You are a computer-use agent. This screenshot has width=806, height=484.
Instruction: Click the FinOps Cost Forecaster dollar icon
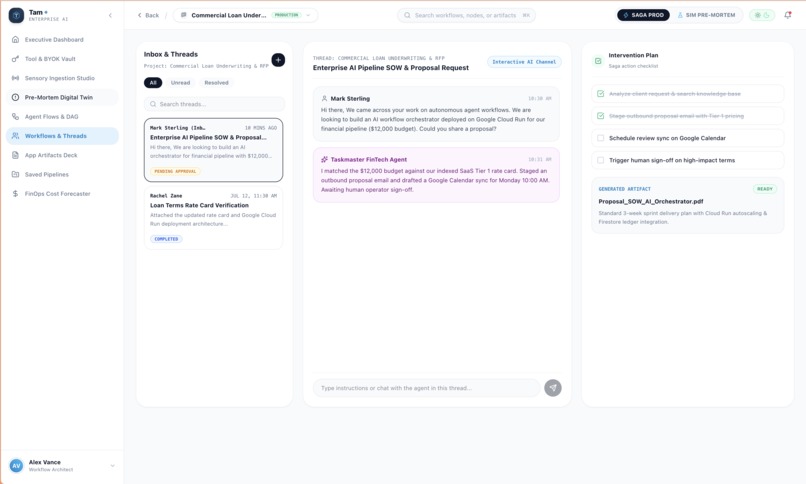15,194
